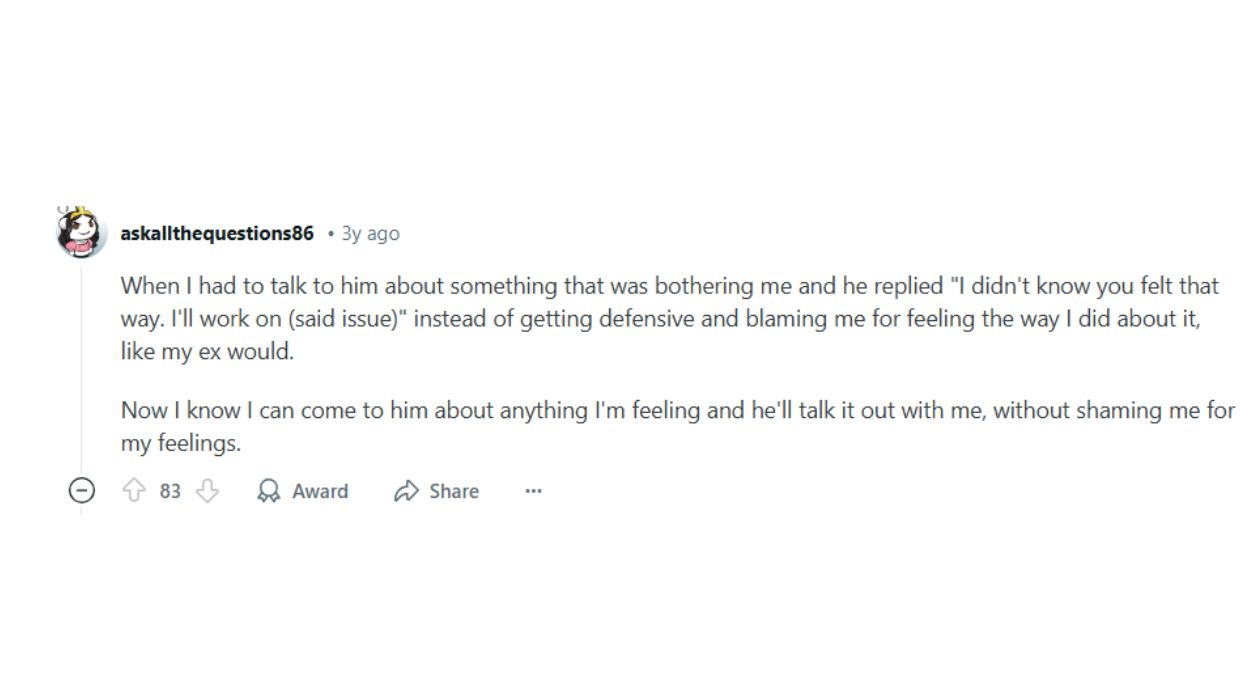Give an Award to this comment
The height and width of the screenshot is (700, 1250).
click(303, 491)
